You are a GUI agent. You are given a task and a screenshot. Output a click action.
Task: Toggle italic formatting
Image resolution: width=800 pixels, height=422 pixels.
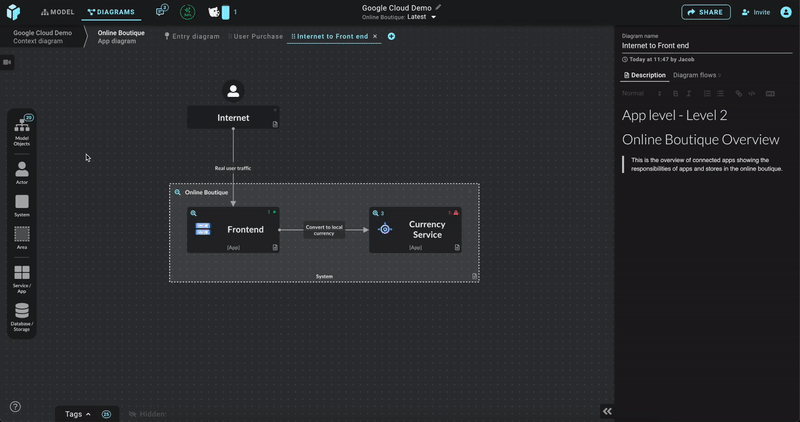(x=689, y=93)
